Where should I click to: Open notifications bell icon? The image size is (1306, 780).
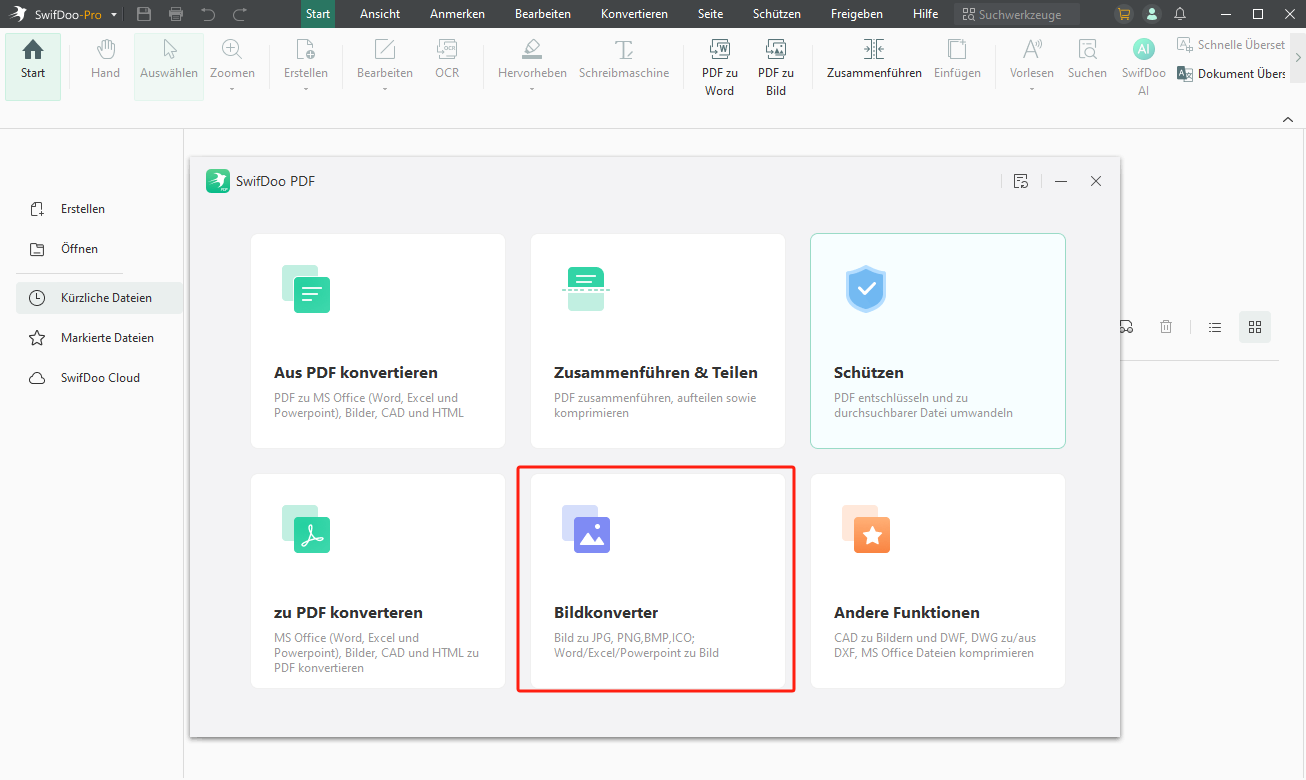(1180, 14)
